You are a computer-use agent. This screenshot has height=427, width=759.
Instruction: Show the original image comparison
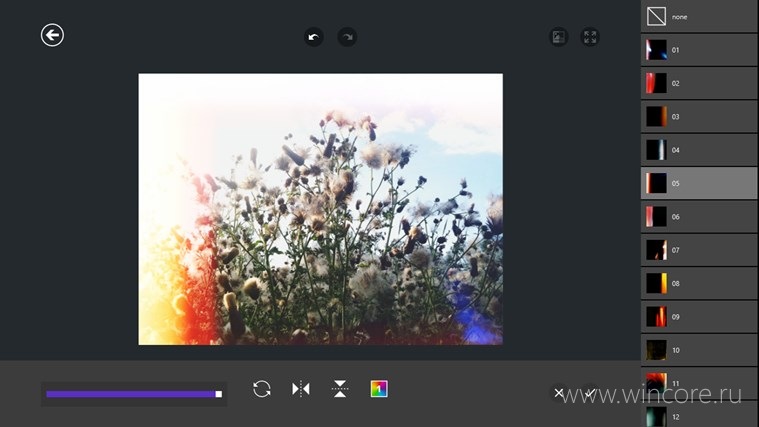click(559, 37)
